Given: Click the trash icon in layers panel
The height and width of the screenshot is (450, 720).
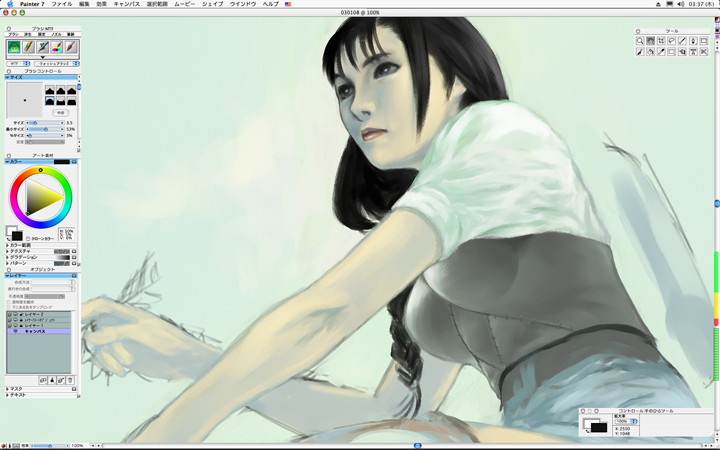Looking at the screenshot, I should [x=71, y=380].
